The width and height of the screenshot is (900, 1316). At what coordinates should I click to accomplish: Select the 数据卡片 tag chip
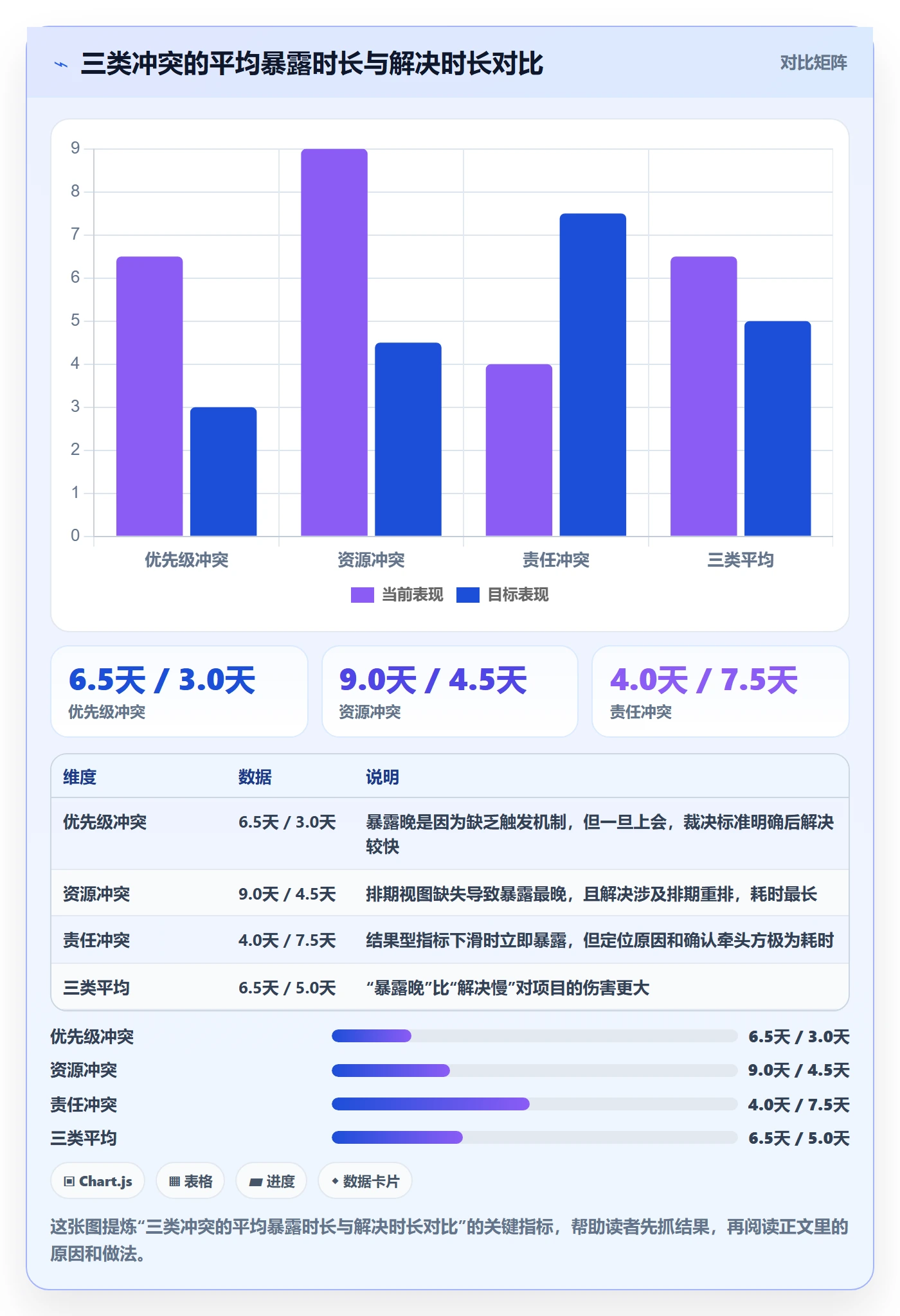pos(365,1181)
